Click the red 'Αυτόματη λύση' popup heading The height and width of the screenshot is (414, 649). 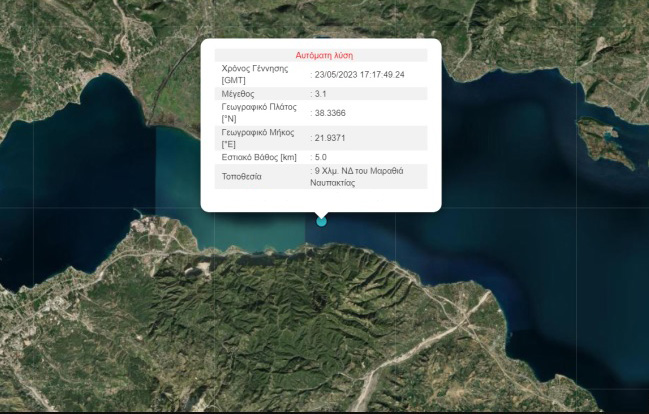pos(324,56)
